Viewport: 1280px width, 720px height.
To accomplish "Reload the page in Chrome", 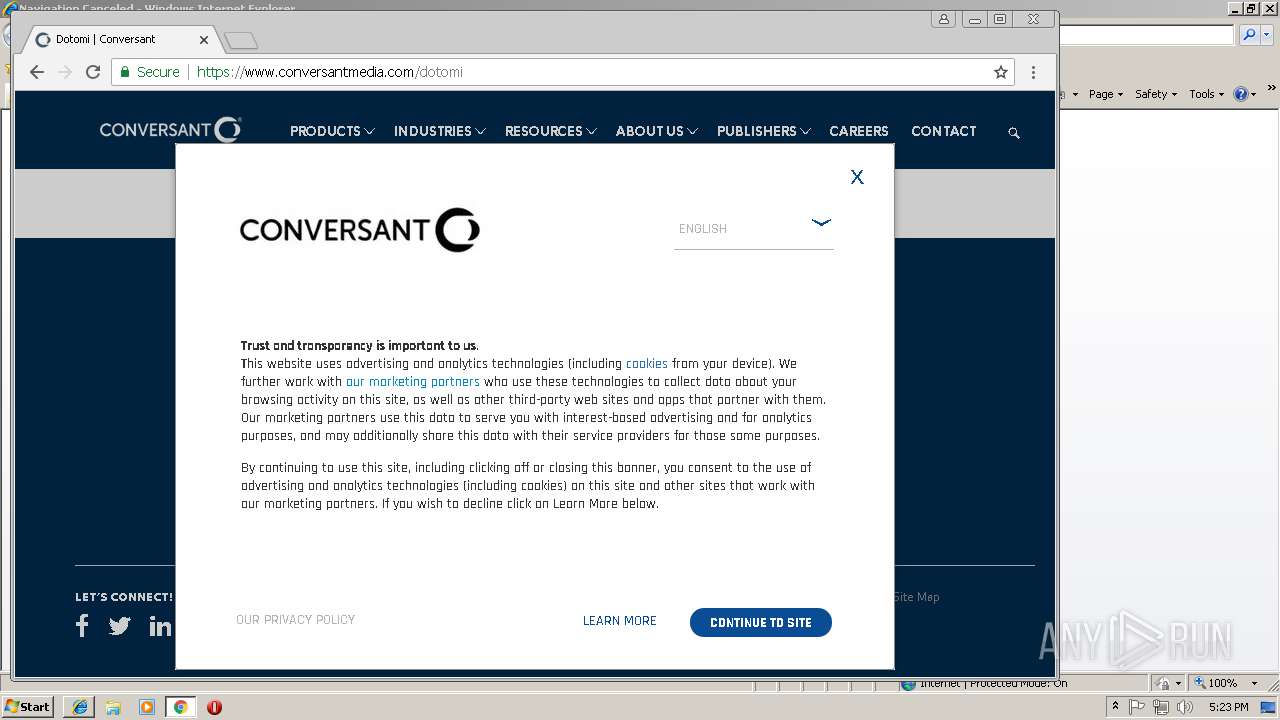I will pos(93,72).
